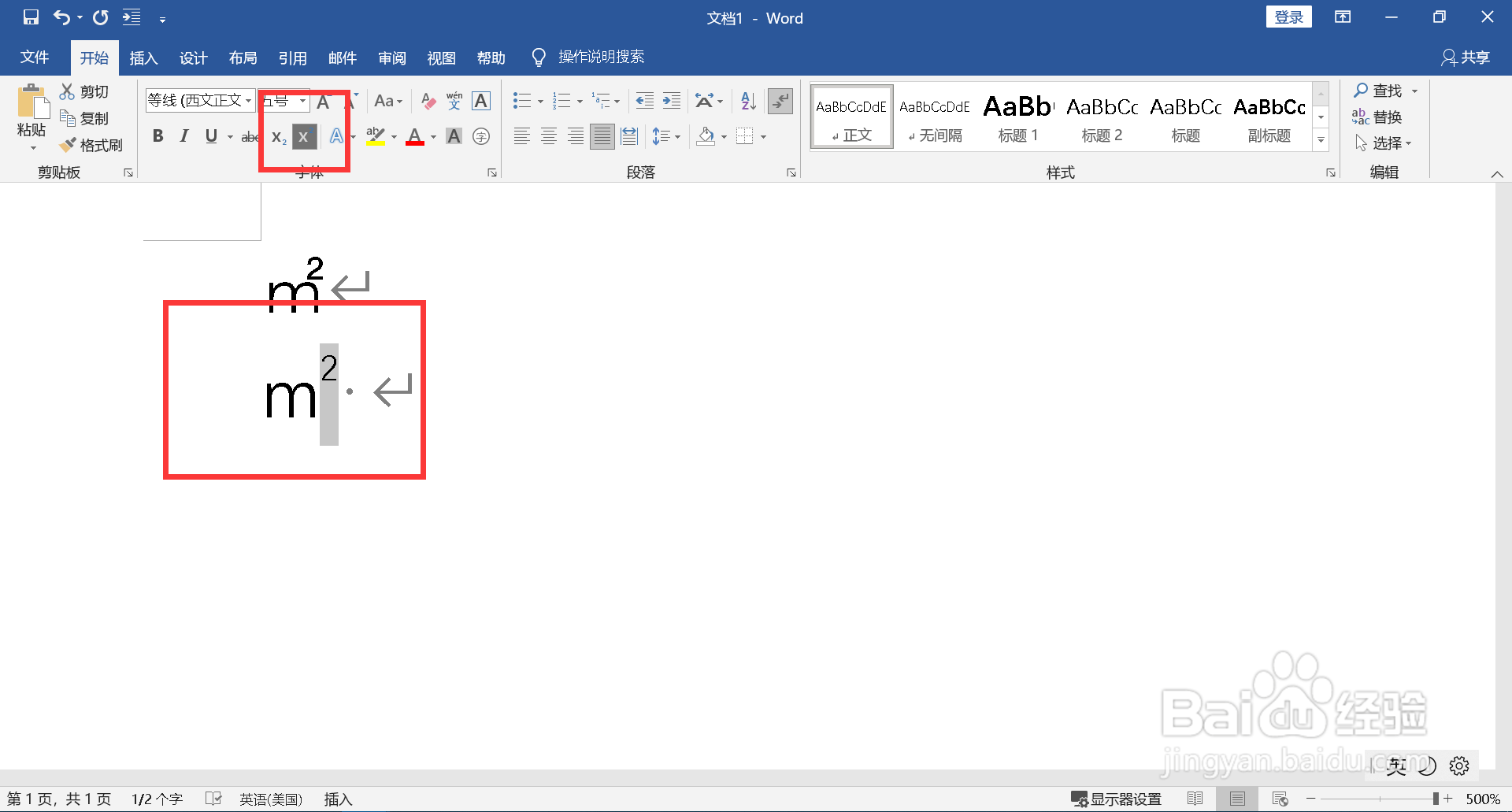1512x812 pixels.
Task: Click the 登录 sign-in button
Action: click(1288, 17)
